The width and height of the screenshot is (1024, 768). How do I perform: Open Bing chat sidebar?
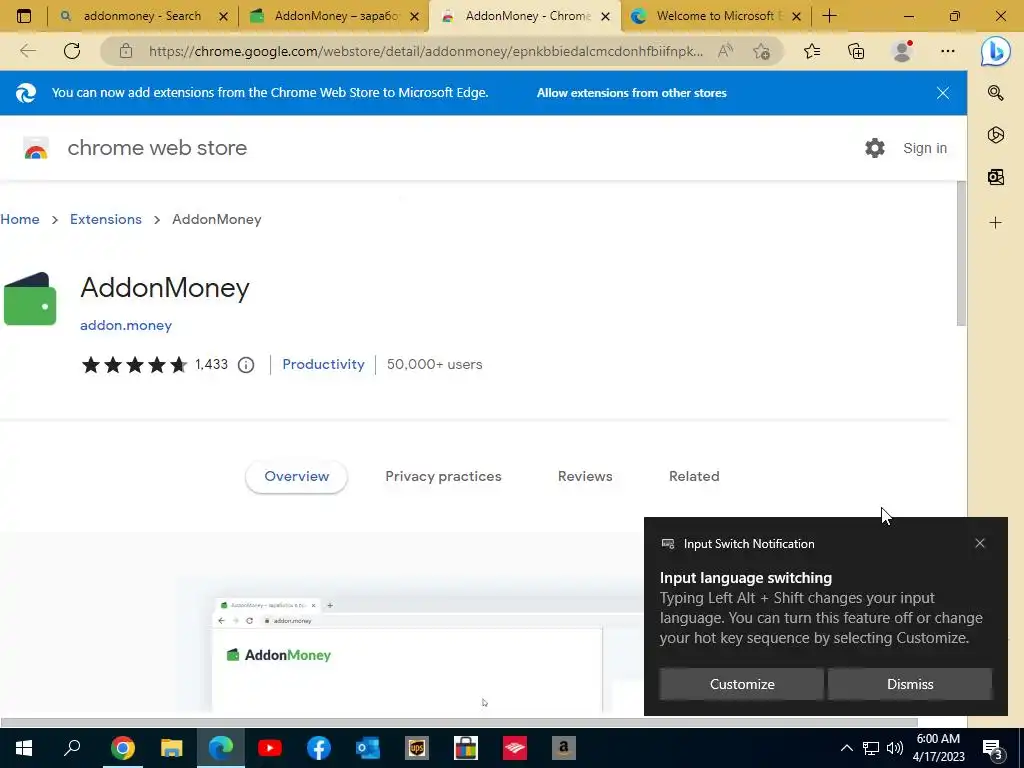pos(995,51)
